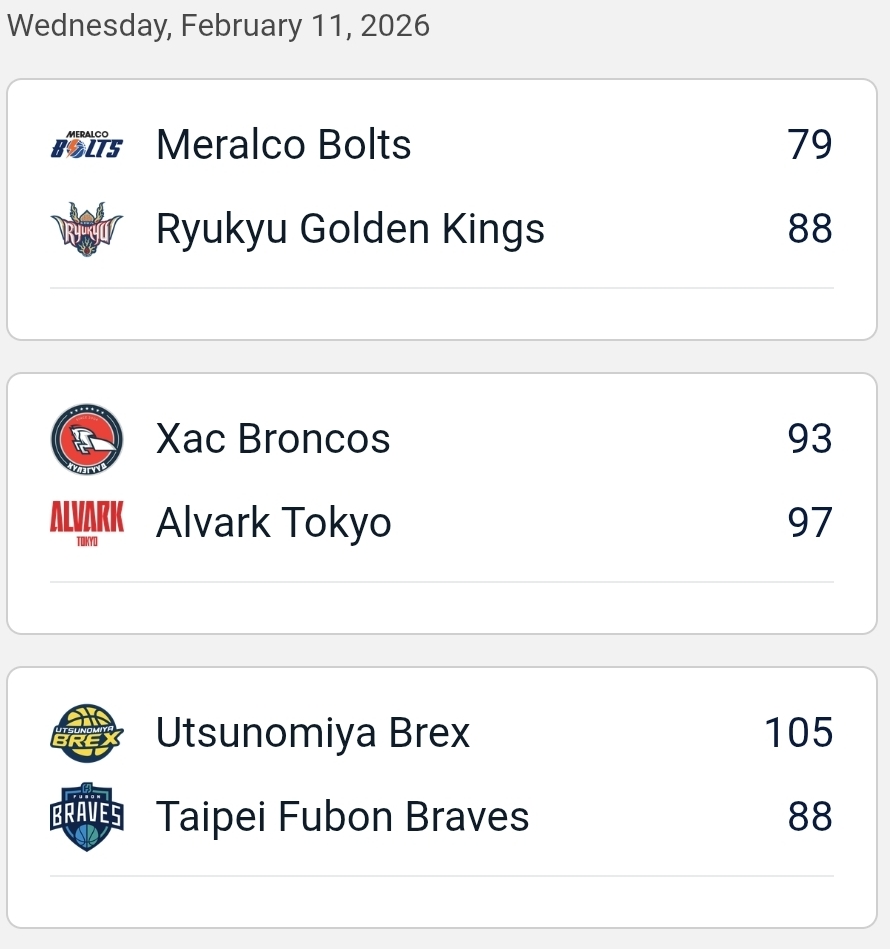Select Taipei Fubon Braves' score of 88
The width and height of the screenshot is (890, 949).
[810, 817]
